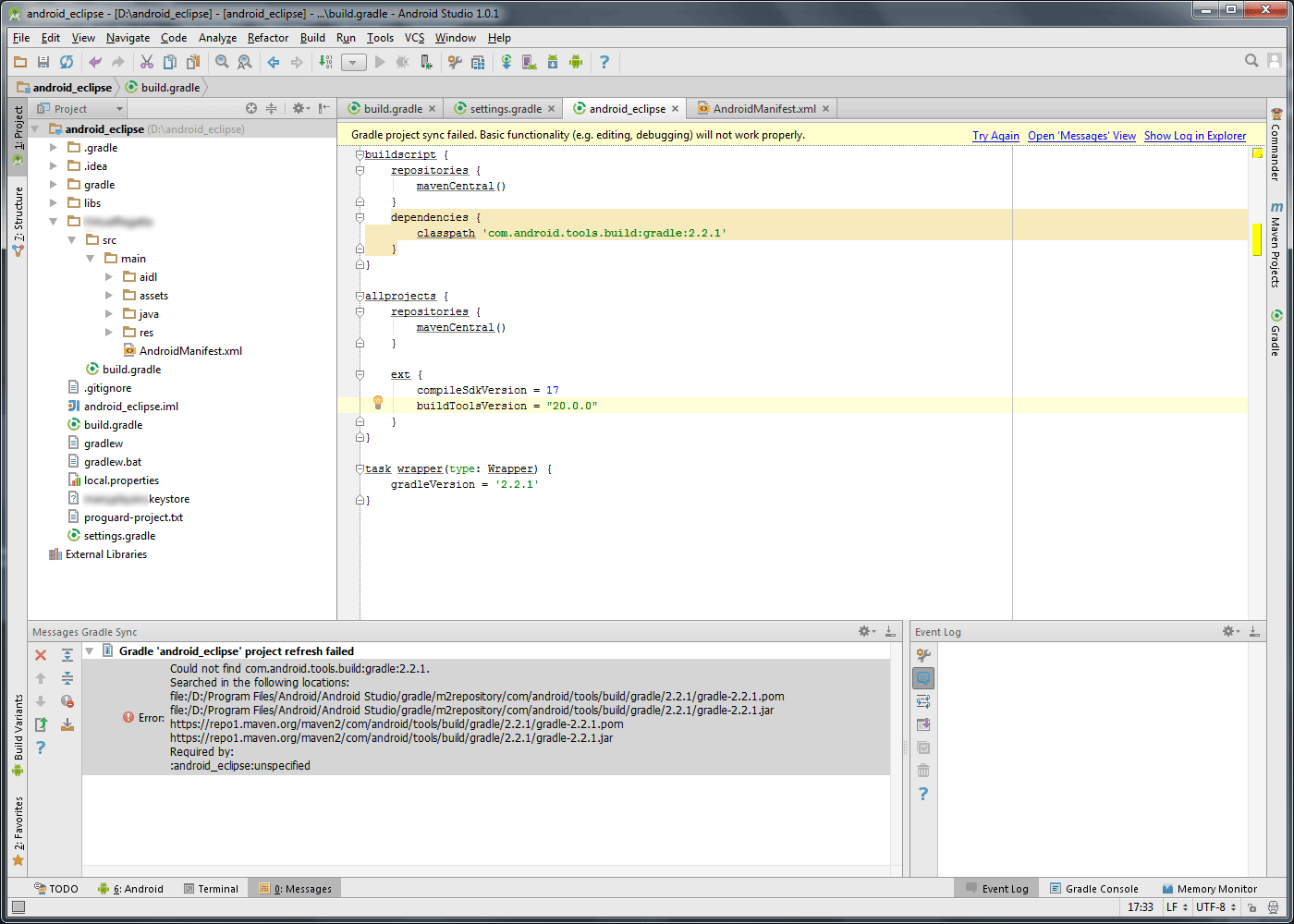The width and height of the screenshot is (1294, 924).
Task: Cut selection with the scissors icon
Action: (x=147, y=62)
